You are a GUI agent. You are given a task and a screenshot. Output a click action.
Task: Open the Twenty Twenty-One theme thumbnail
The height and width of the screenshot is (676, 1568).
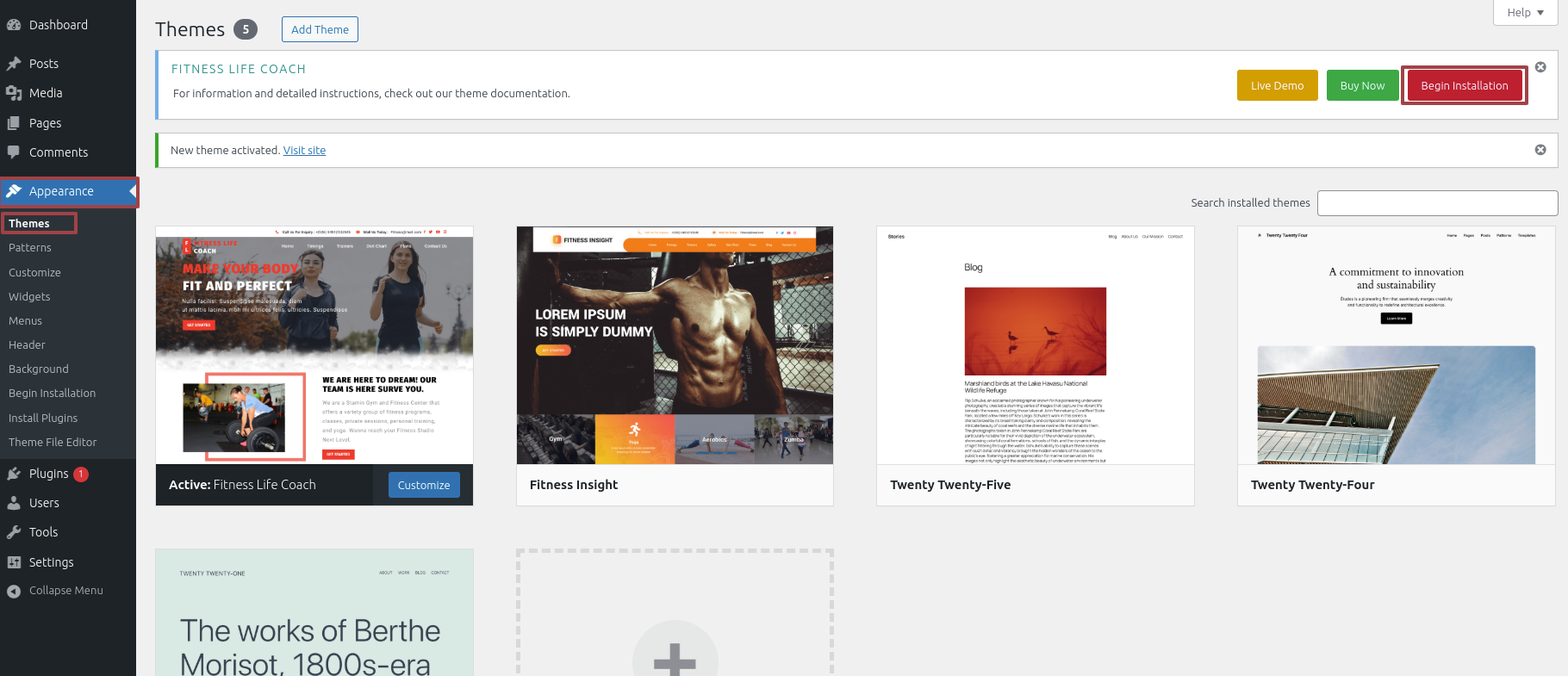click(314, 612)
